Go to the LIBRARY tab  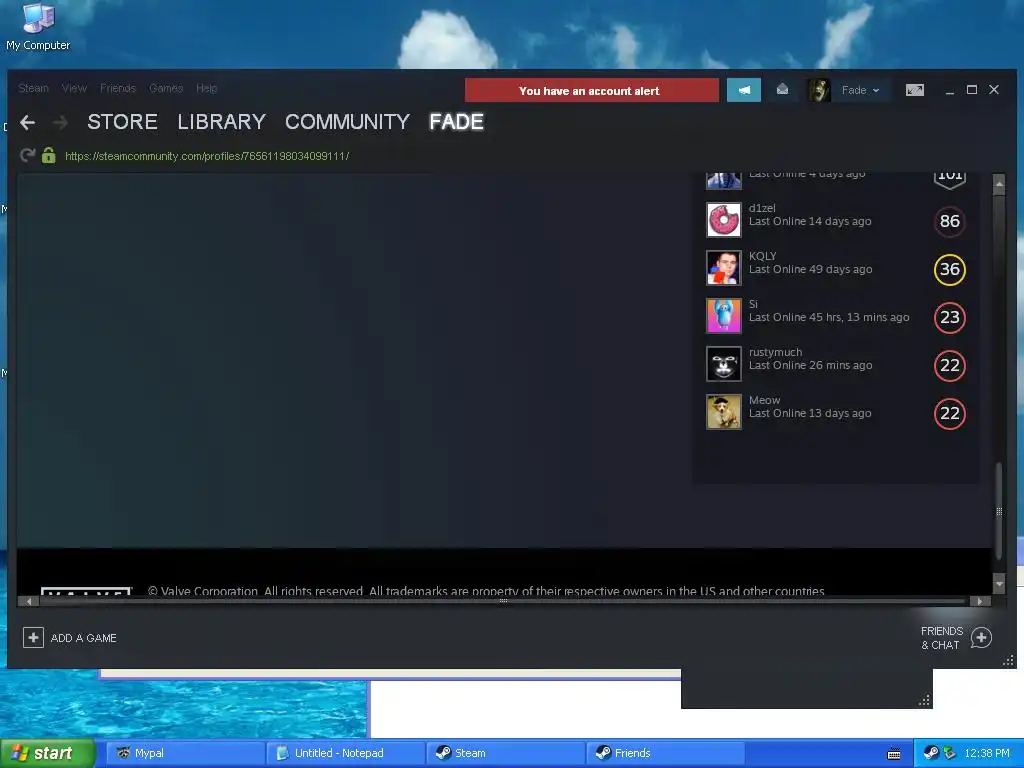coord(221,122)
